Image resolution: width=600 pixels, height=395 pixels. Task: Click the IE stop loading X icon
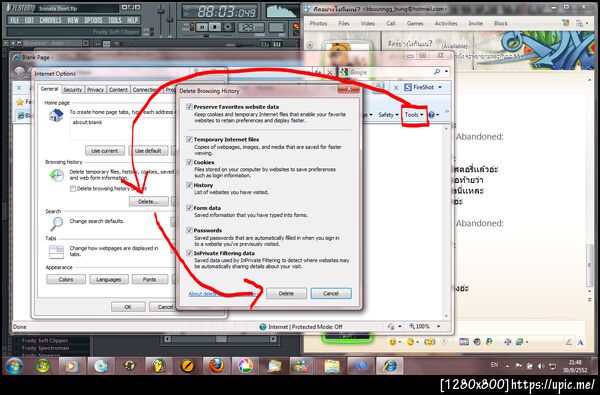point(329,72)
